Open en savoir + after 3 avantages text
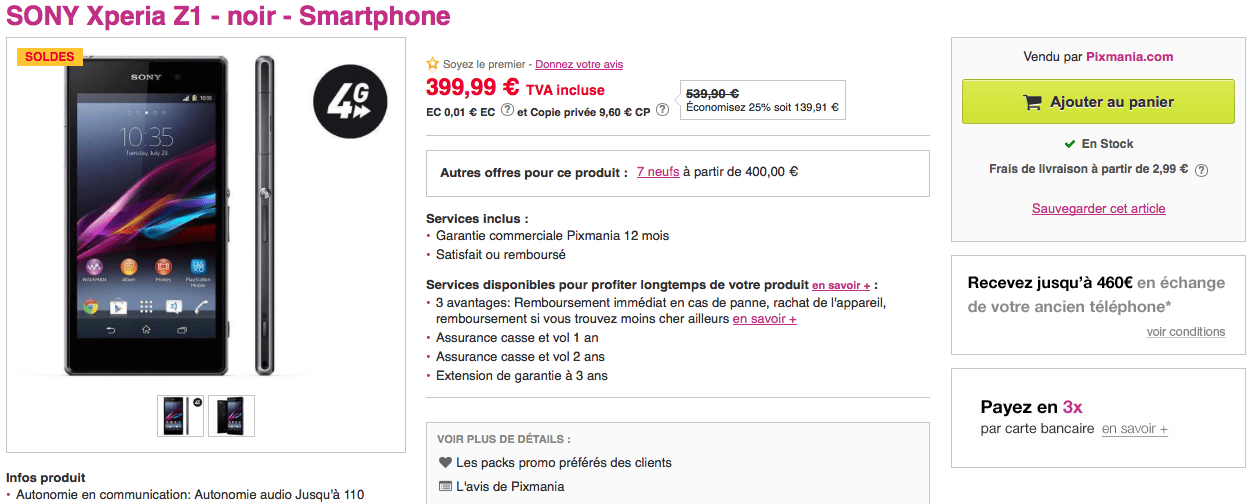 coord(764,319)
